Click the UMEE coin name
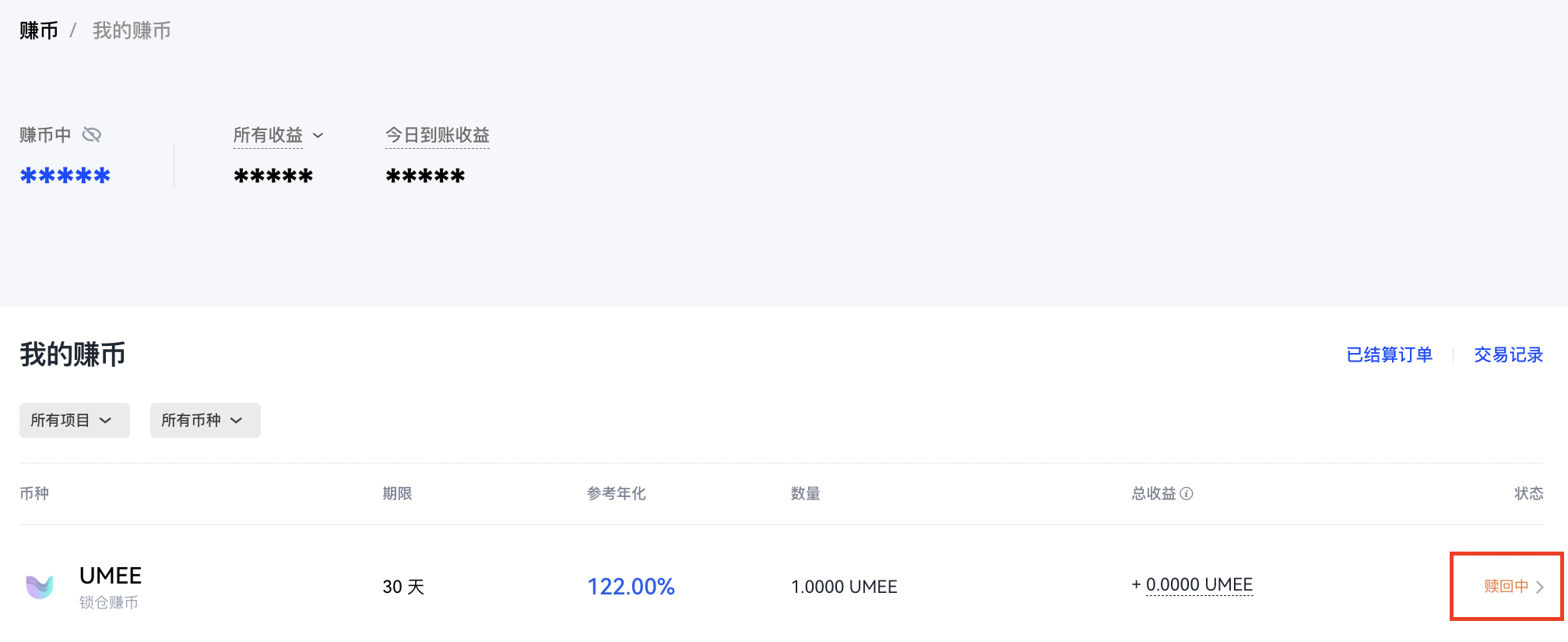 111,576
